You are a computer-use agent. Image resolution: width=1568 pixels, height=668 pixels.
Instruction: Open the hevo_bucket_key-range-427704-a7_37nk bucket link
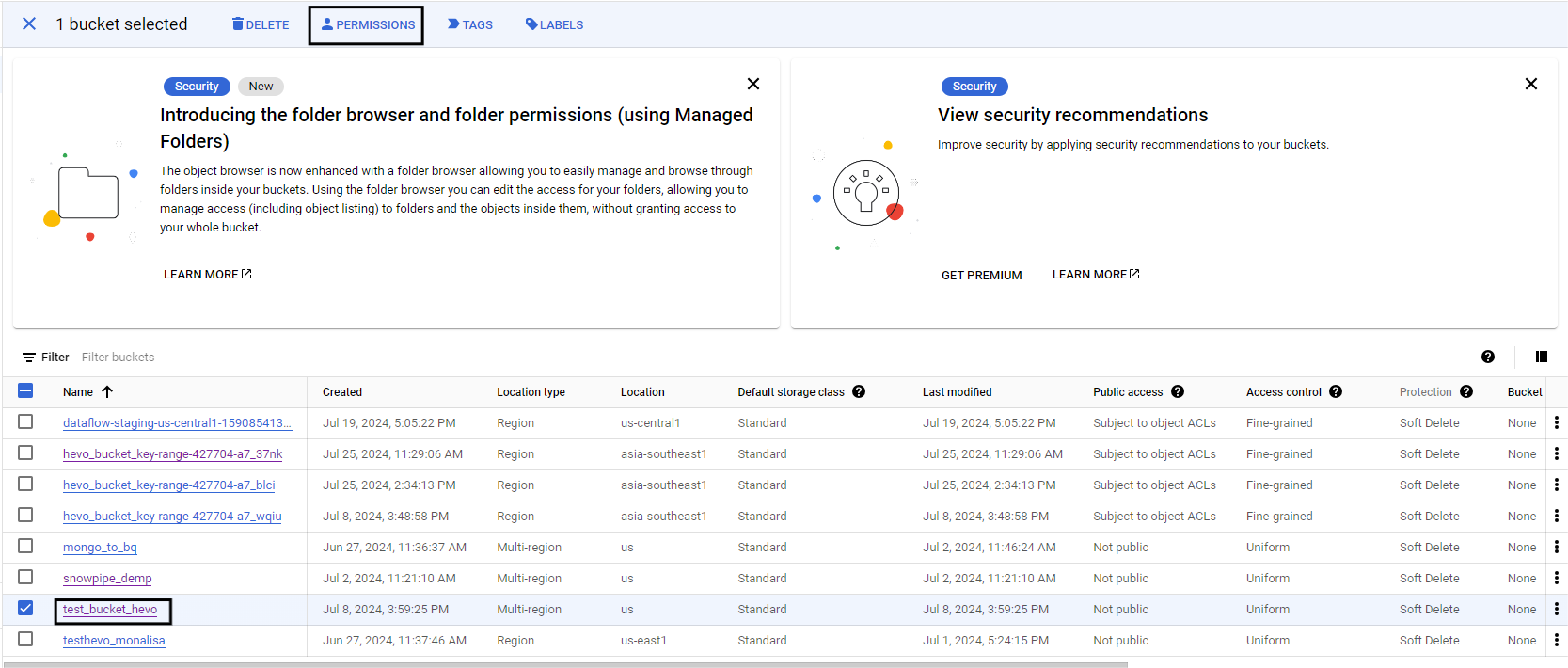[x=172, y=454]
